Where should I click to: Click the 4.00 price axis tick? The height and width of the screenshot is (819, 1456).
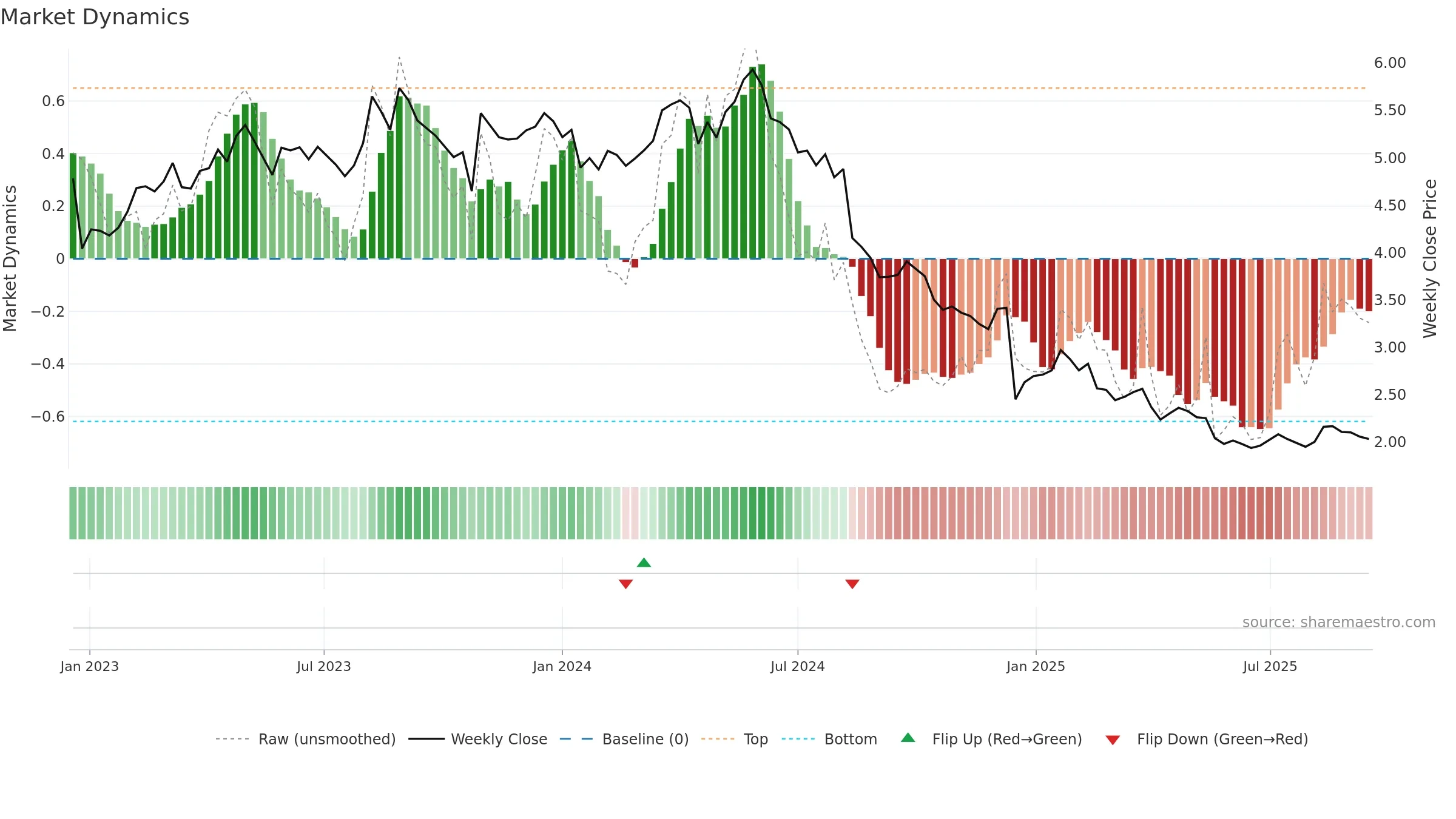pyautogui.click(x=1390, y=252)
